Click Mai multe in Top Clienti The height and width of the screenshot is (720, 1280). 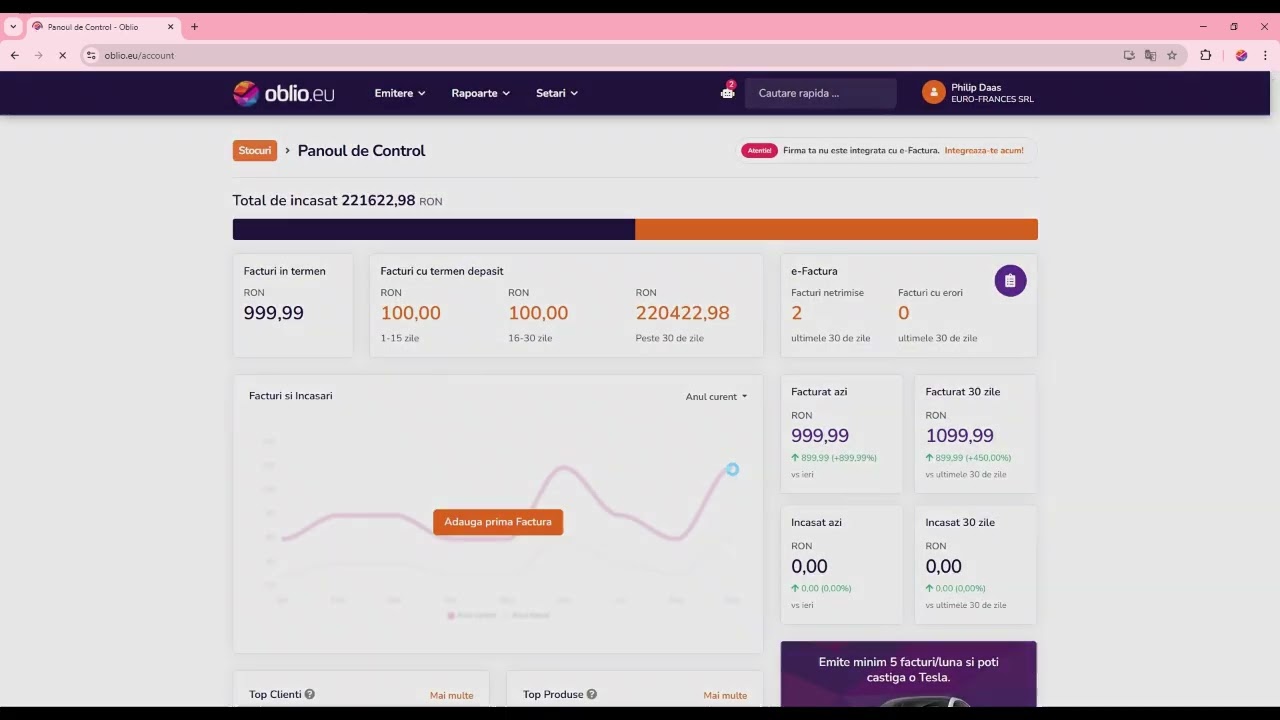(452, 695)
